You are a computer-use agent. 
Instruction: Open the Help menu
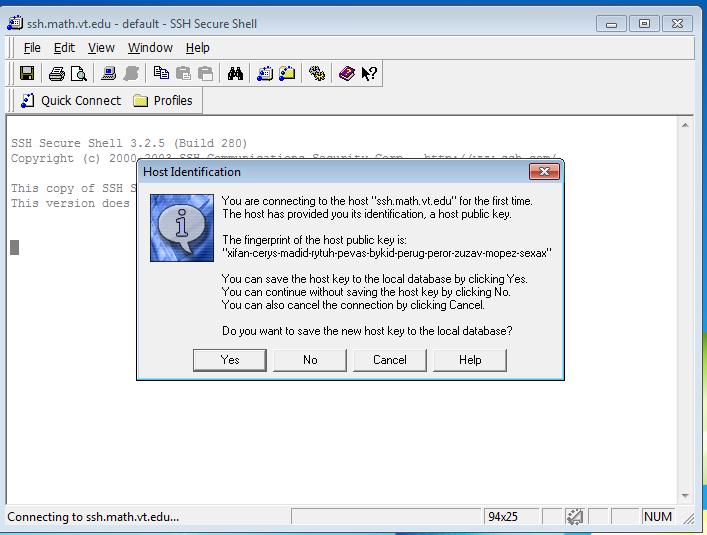point(197,48)
